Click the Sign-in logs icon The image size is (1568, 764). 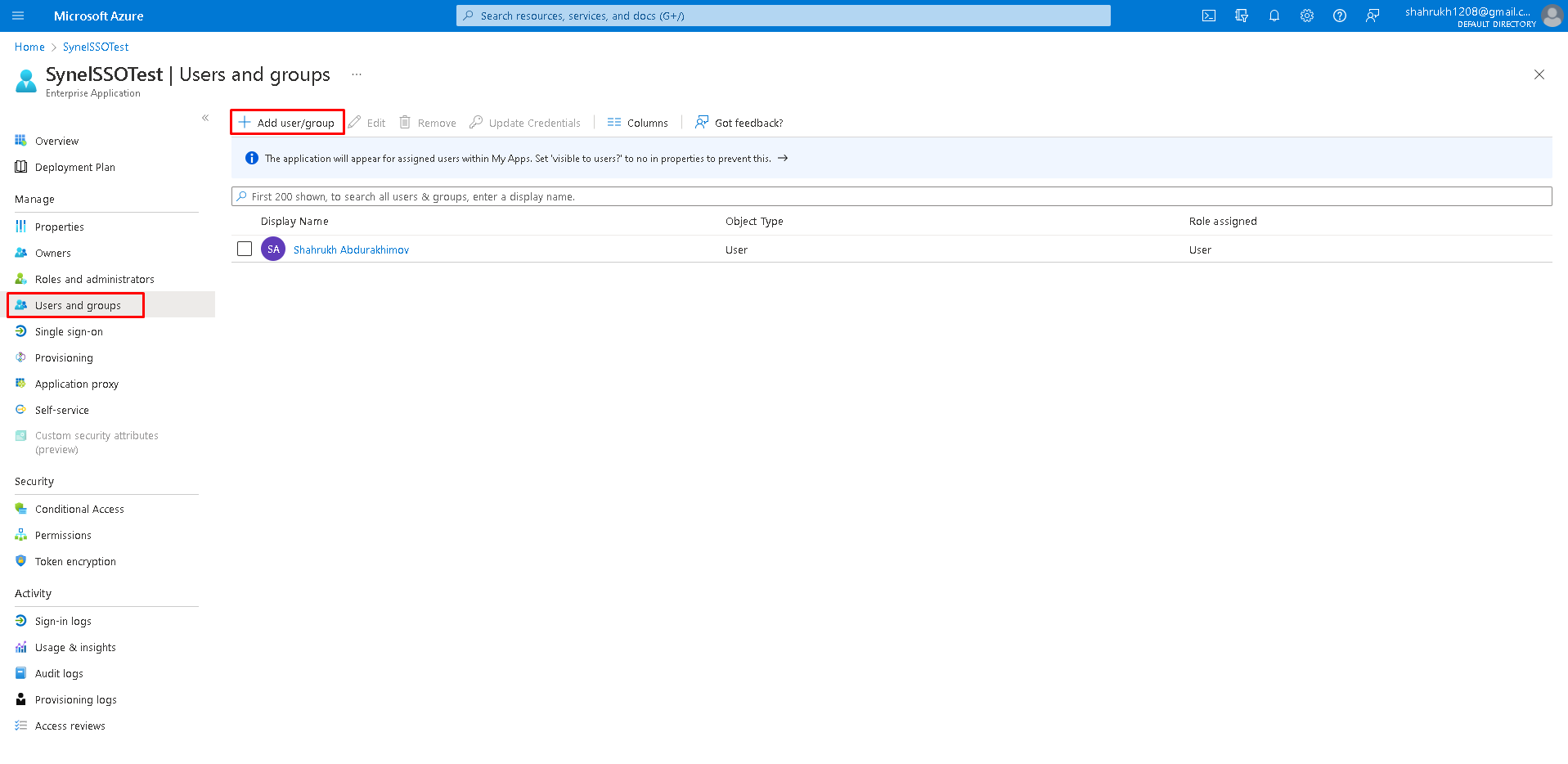click(21, 621)
